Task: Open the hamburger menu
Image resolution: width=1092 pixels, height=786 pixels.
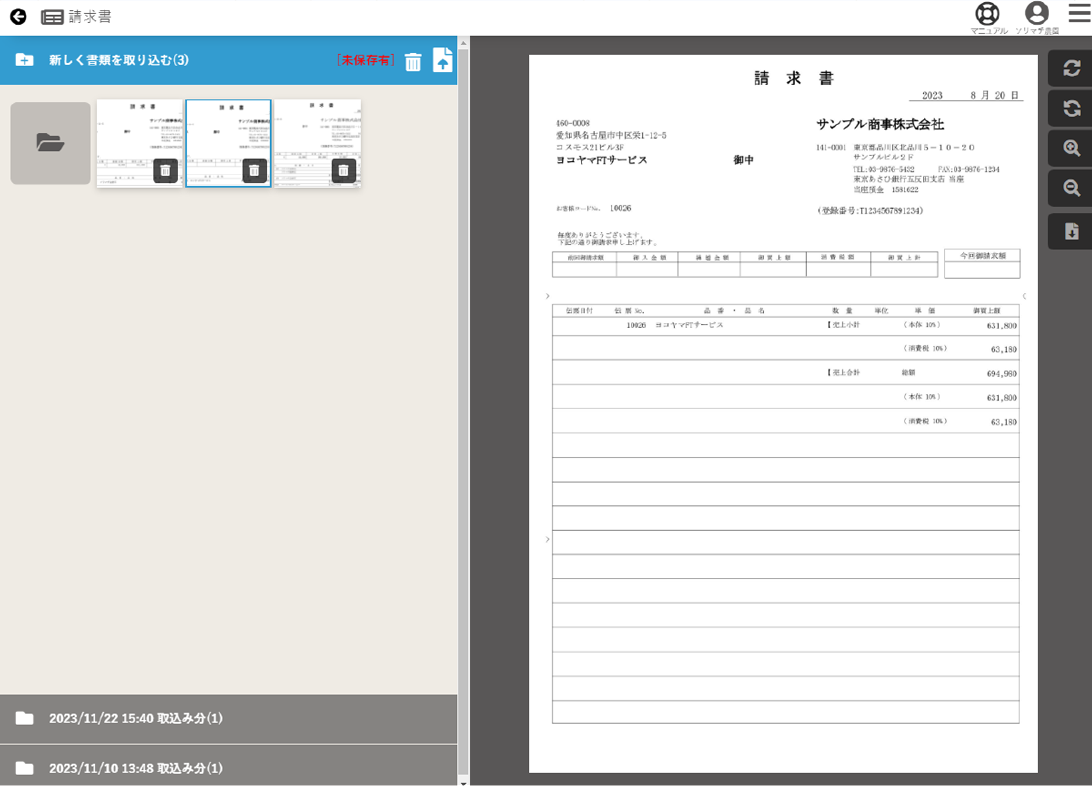Action: click(1079, 13)
